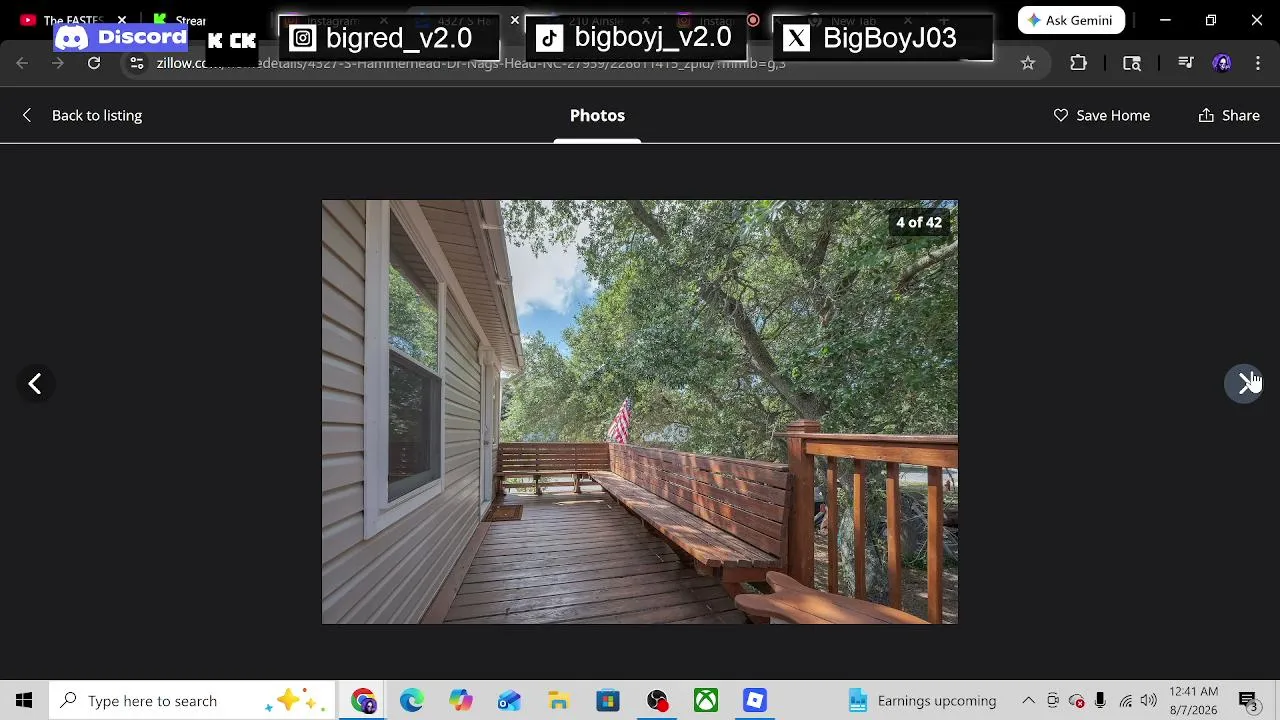
Task: Open Google Chrome from the taskbar
Action: [x=363, y=701]
